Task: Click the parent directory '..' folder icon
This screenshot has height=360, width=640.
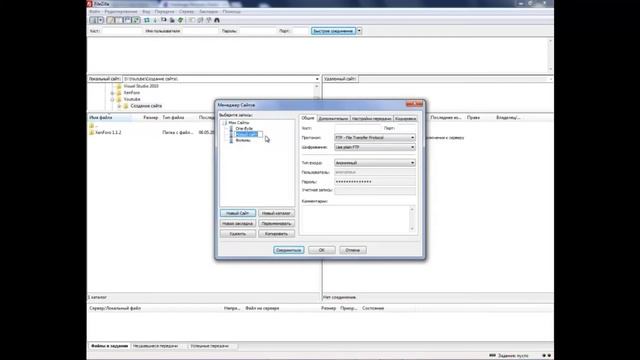Action: [x=91, y=126]
